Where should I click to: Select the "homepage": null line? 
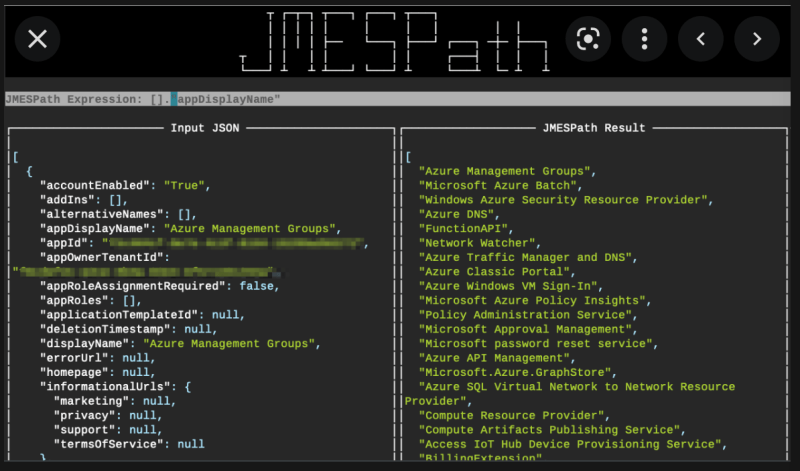[x=98, y=372]
